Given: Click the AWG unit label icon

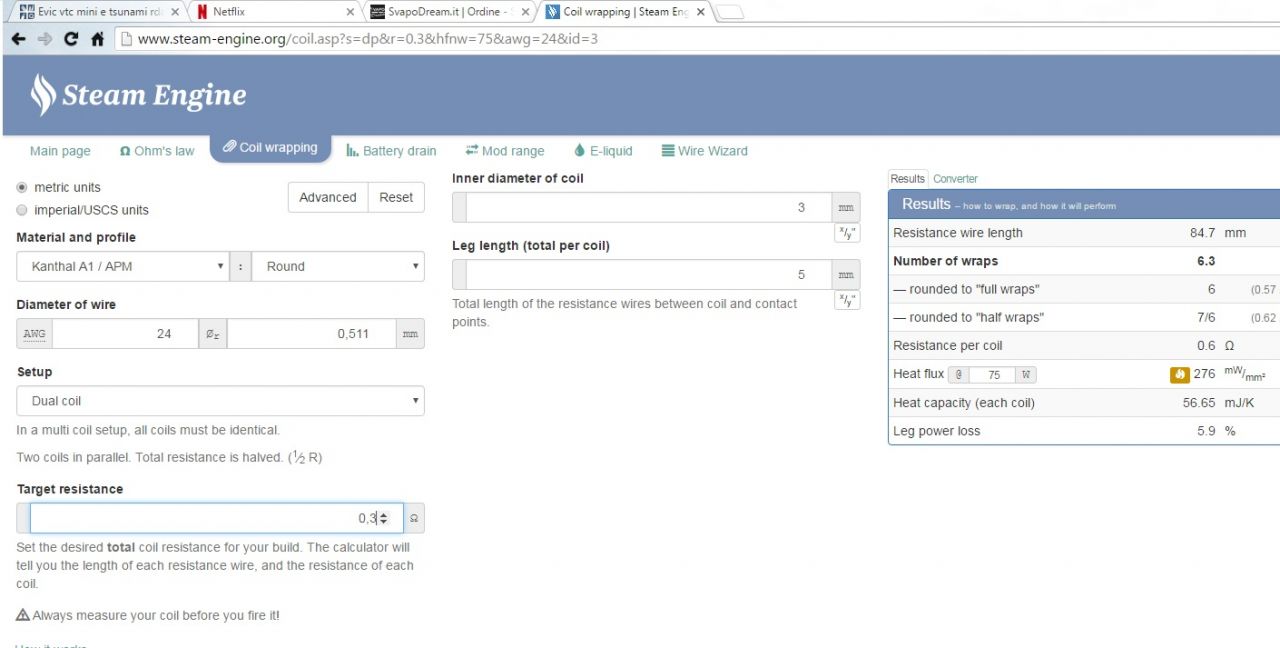Looking at the screenshot, I should [x=34, y=334].
